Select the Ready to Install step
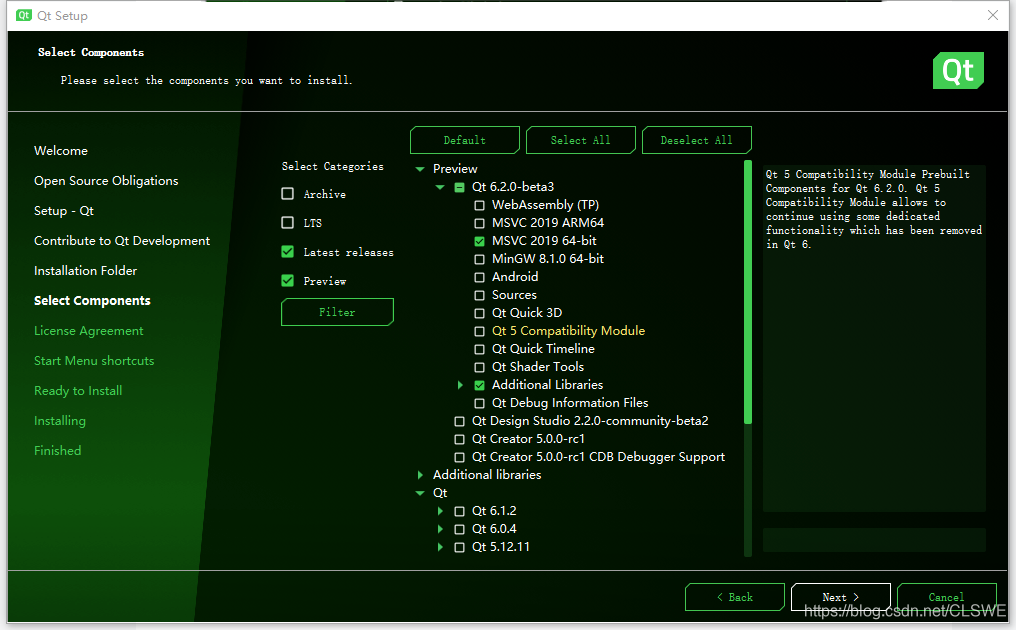 [x=78, y=390]
